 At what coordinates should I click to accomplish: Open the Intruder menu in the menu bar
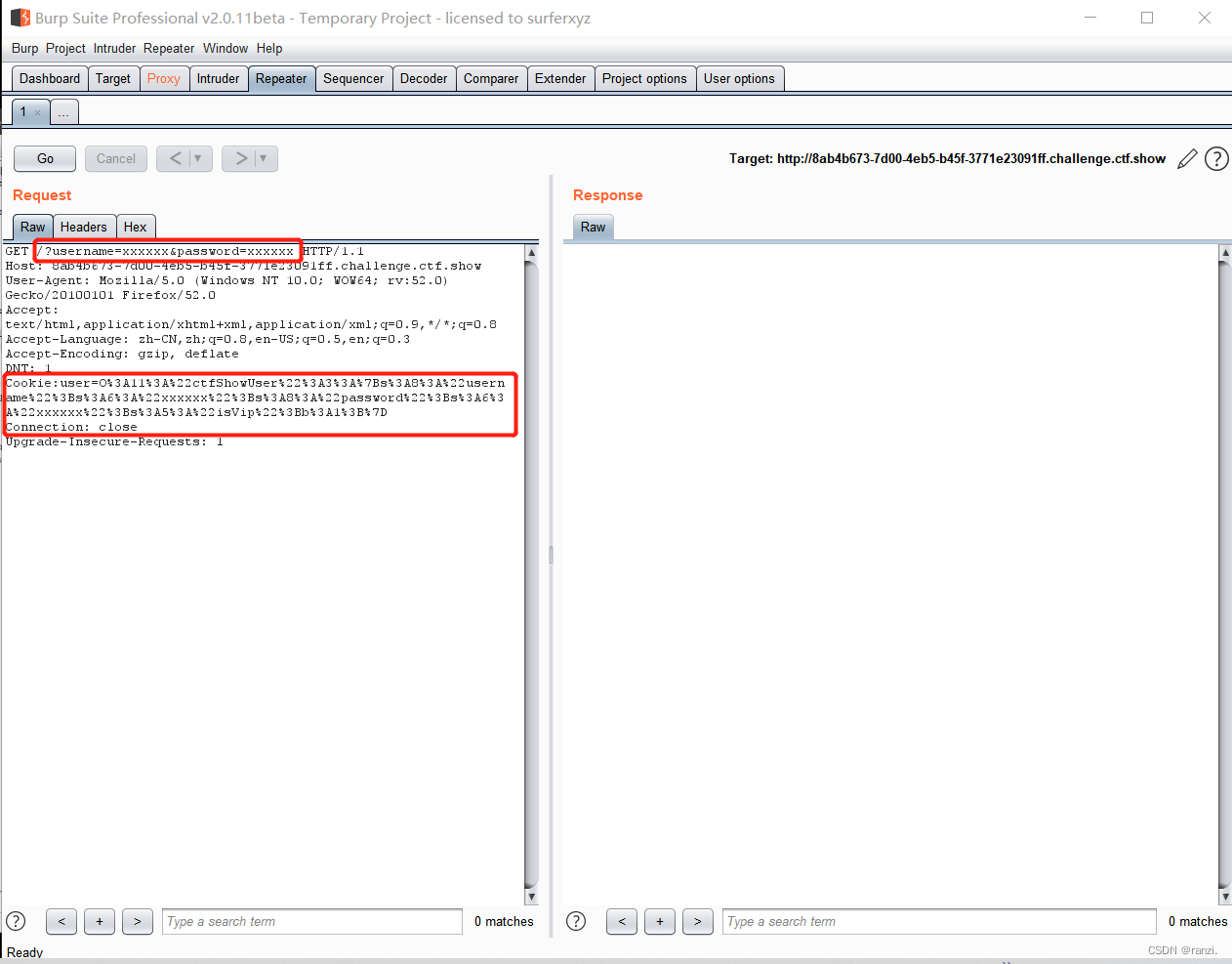click(x=114, y=48)
